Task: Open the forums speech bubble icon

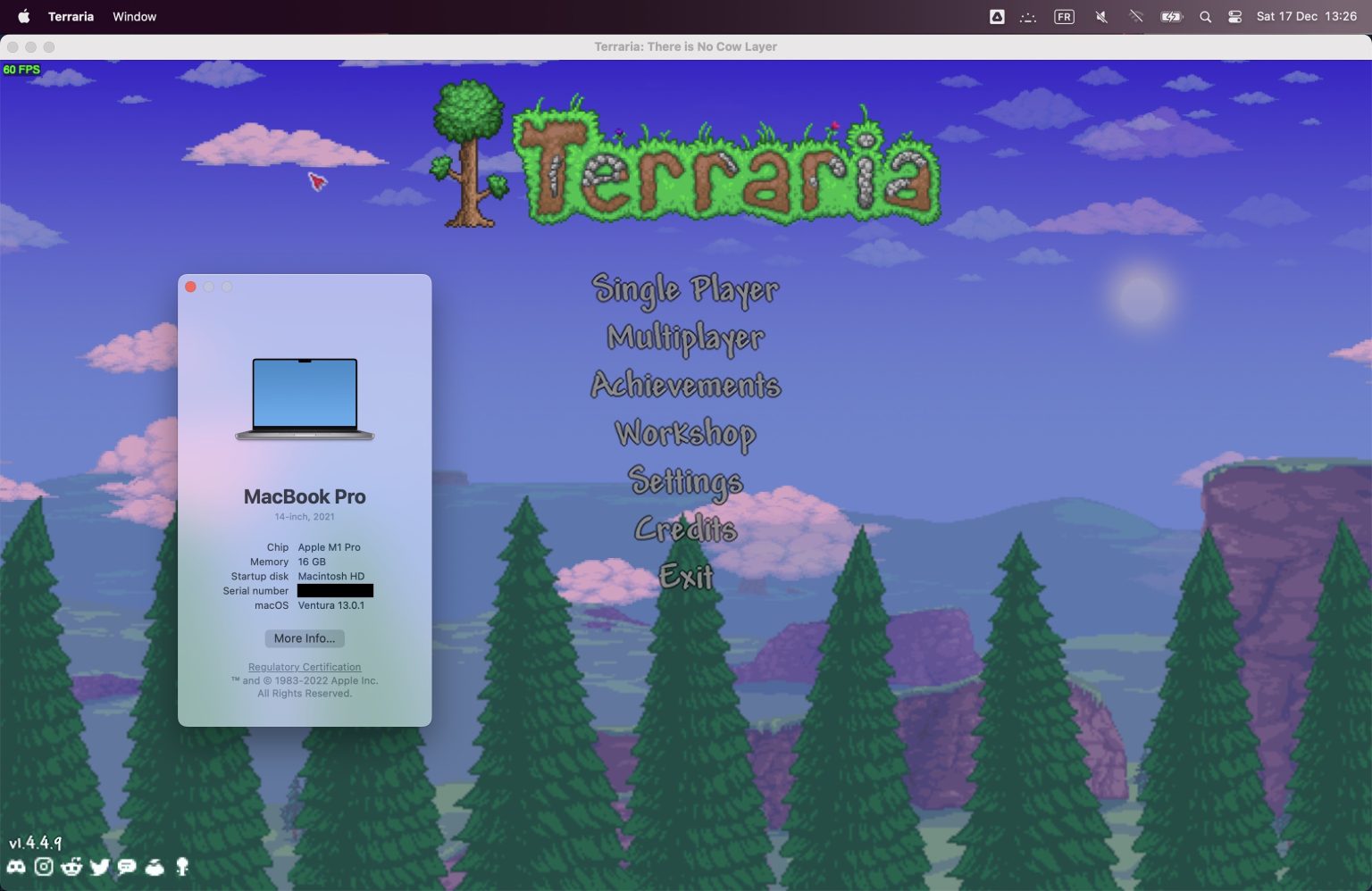Action: [x=127, y=867]
